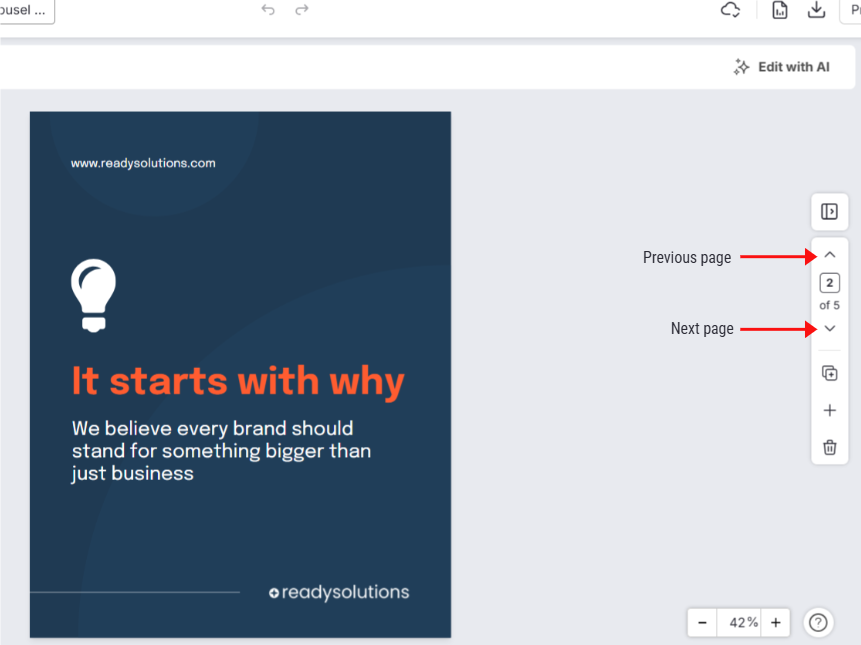Click the download icon
Viewport: 861px width, 645px height.
coord(816,10)
